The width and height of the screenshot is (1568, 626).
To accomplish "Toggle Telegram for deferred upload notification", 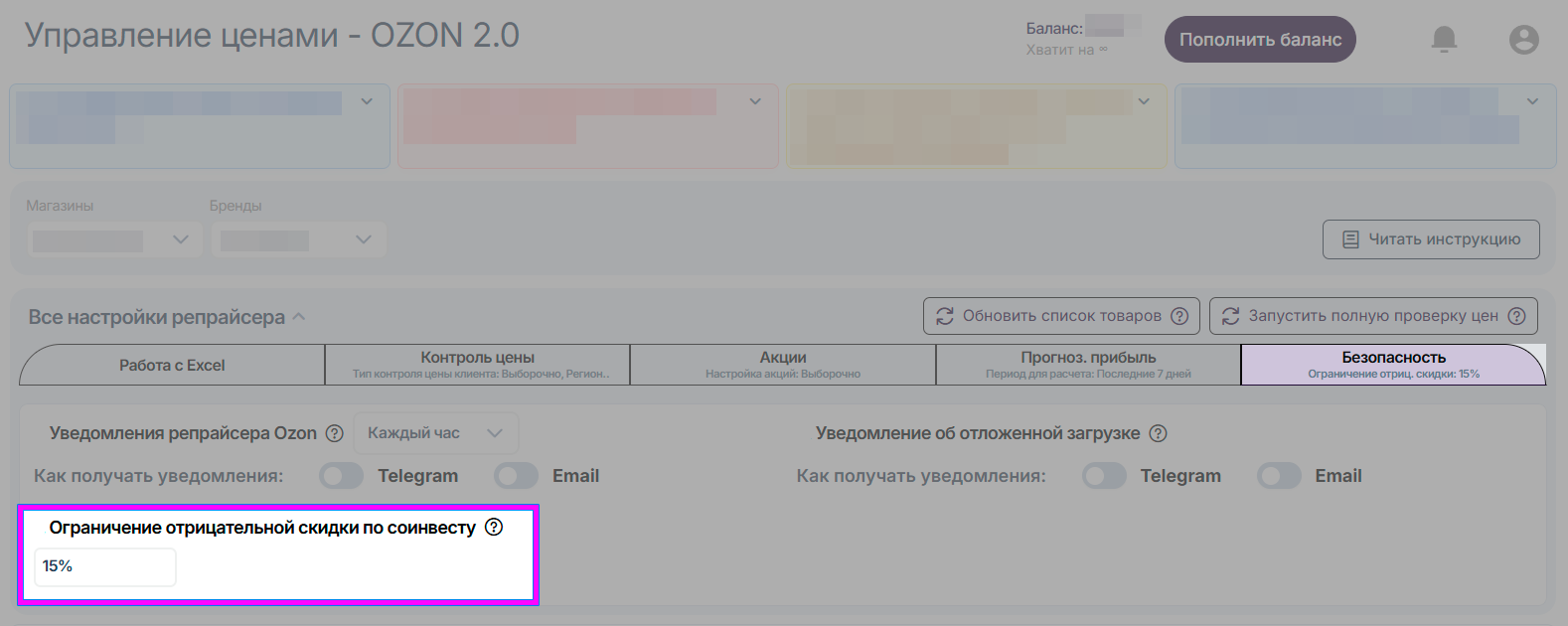I will (1104, 476).
